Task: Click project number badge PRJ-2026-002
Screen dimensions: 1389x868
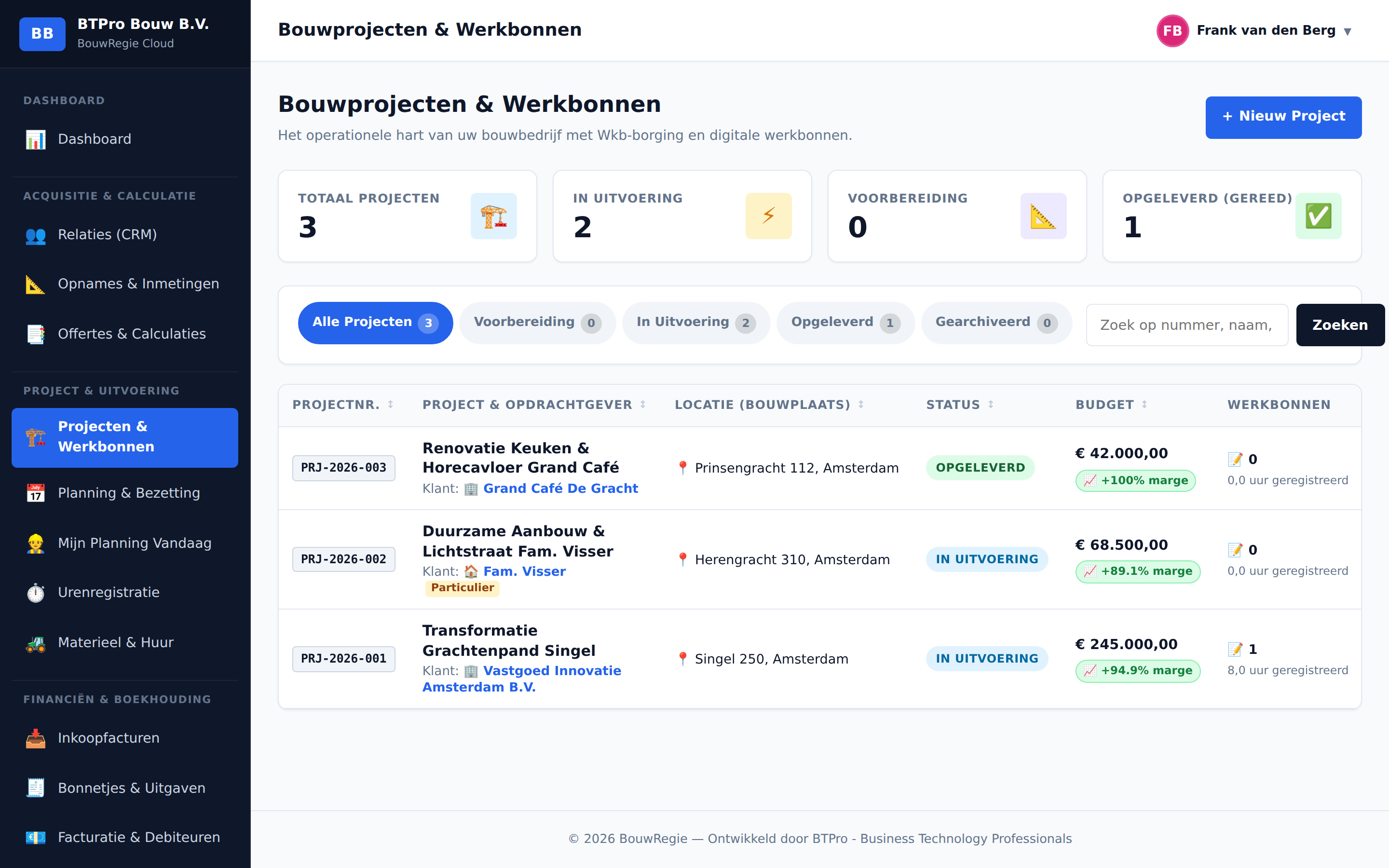Action: pos(343,559)
